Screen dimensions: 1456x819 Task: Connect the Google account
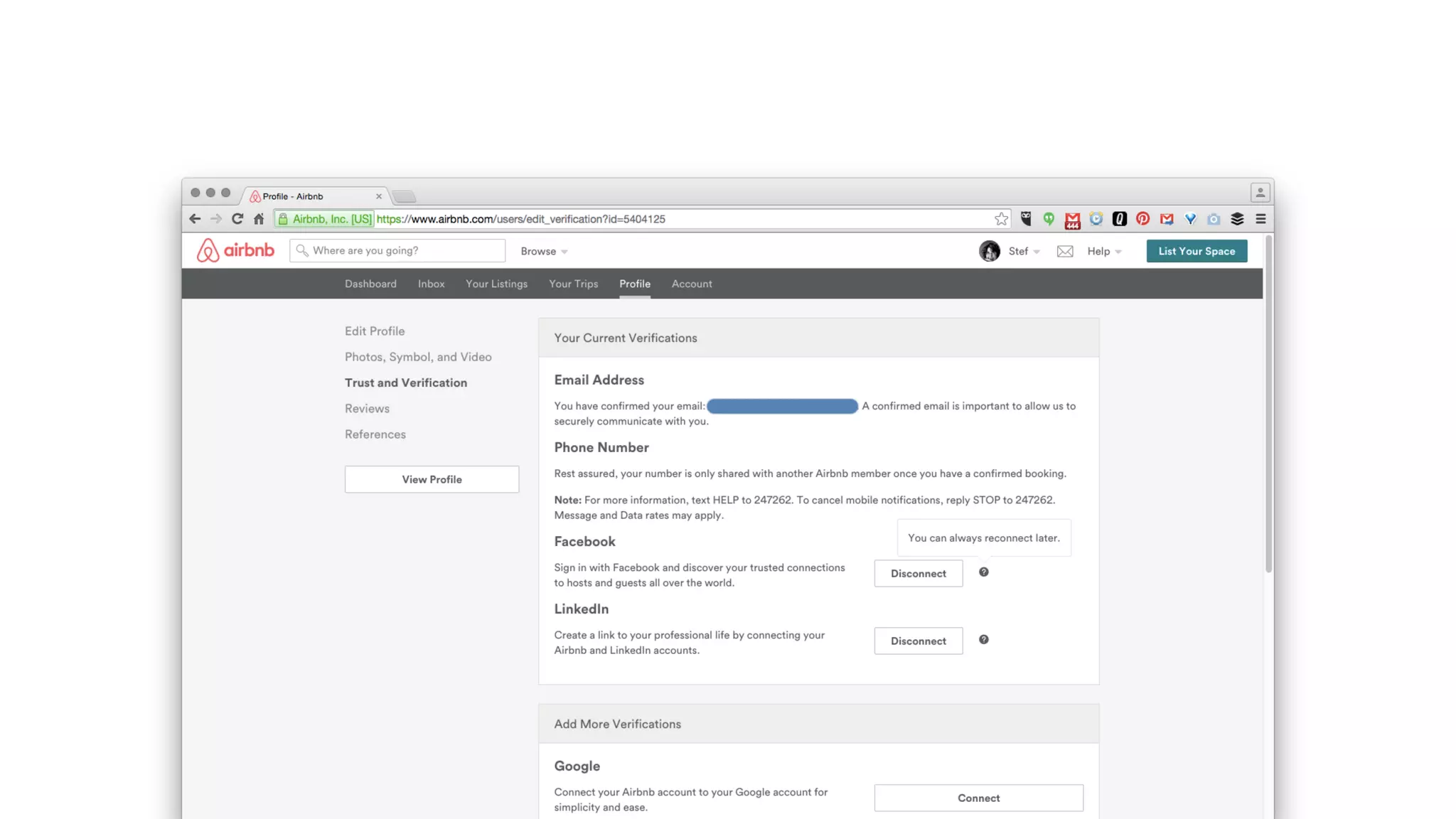pos(978,798)
